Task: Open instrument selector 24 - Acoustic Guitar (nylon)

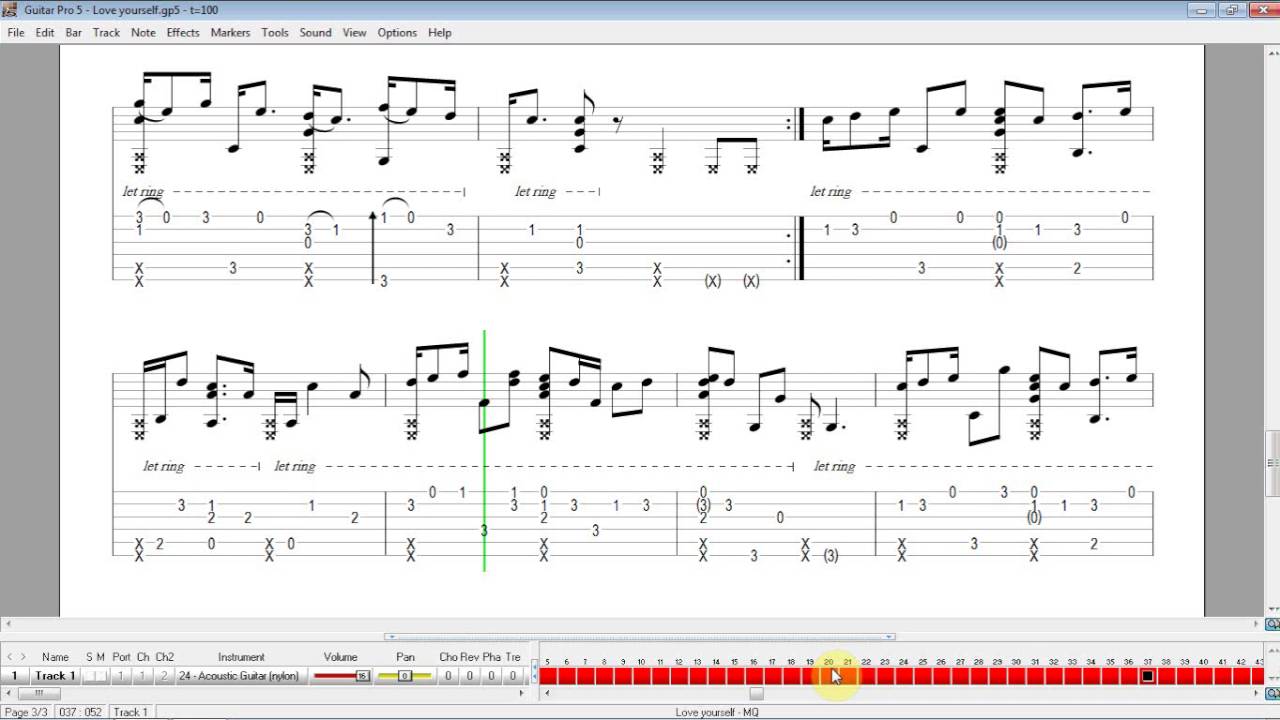Action: [241, 676]
